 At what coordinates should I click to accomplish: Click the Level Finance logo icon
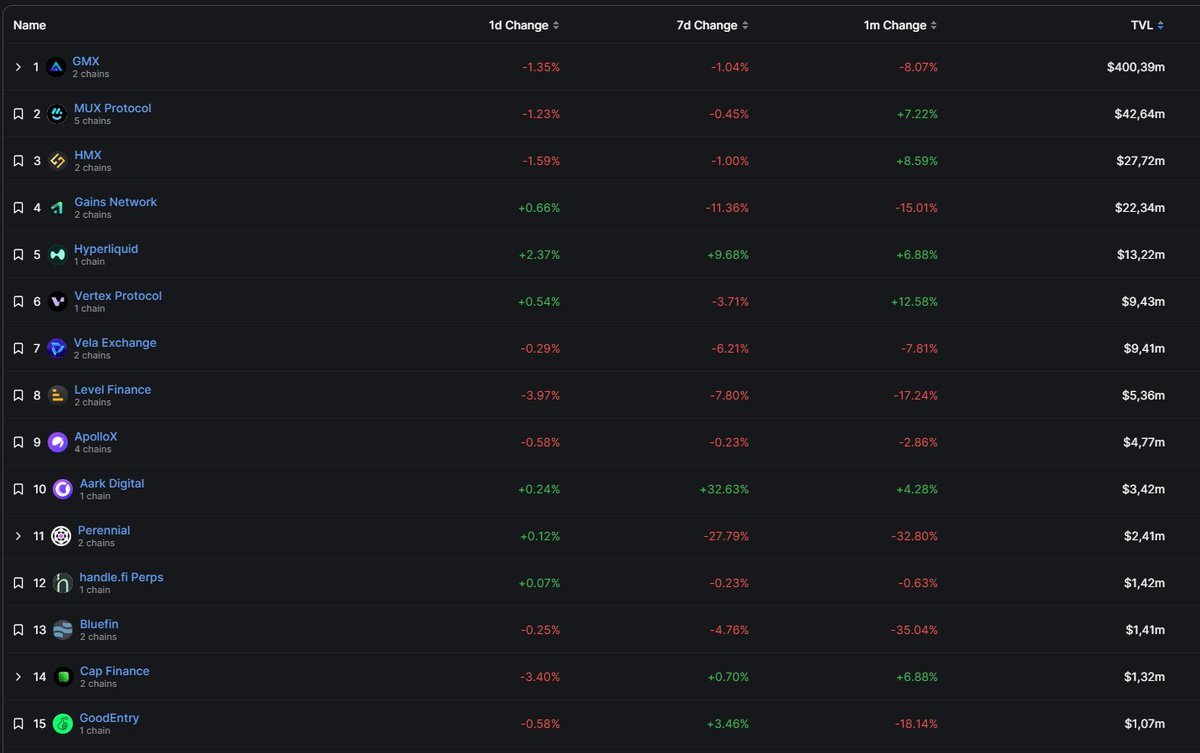(57, 395)
